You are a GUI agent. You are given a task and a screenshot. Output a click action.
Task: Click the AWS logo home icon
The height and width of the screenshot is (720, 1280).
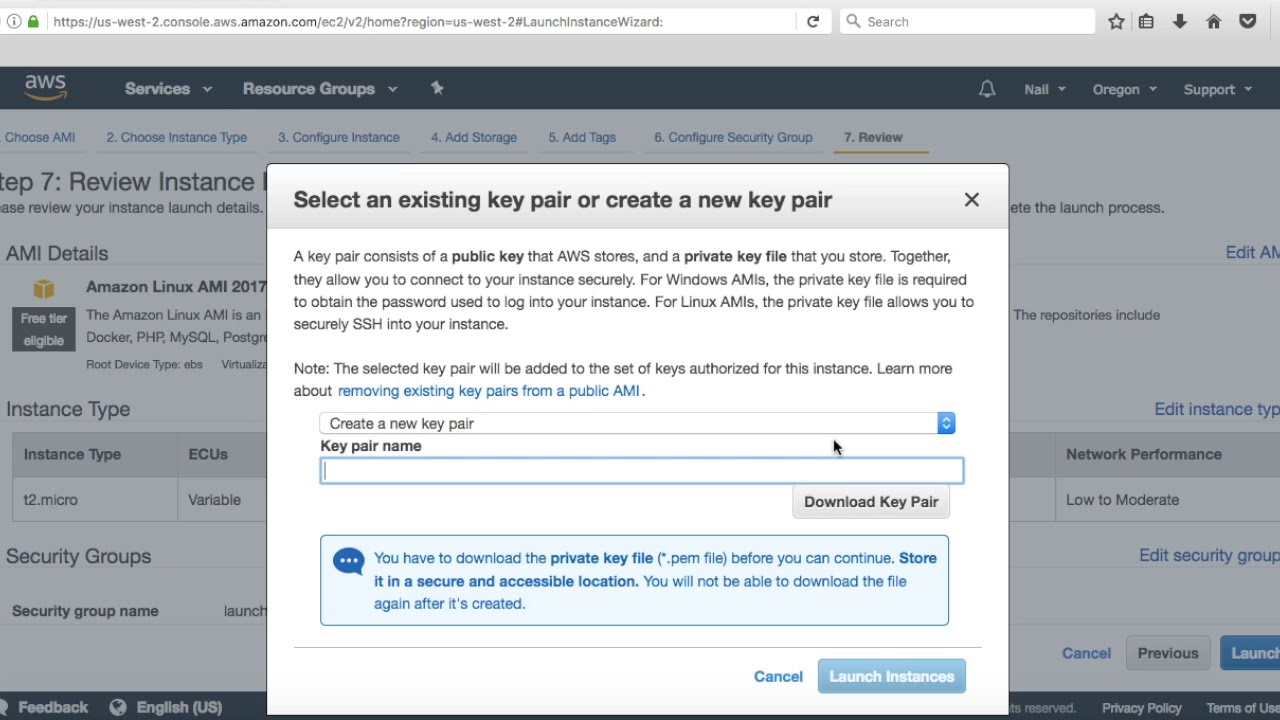point(45,88)
